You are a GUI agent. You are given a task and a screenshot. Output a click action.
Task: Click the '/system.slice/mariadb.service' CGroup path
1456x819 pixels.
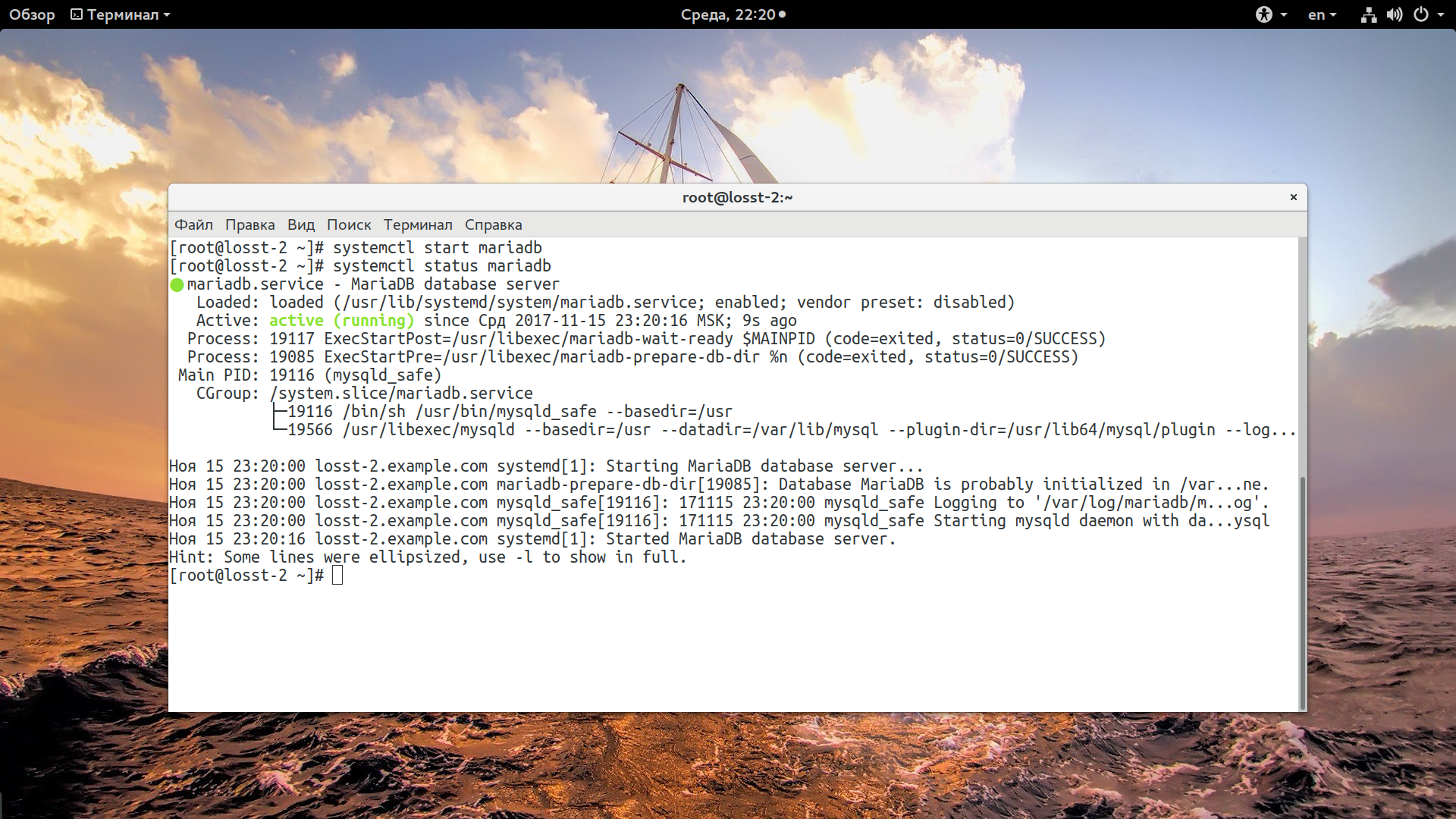coord(401,394)
